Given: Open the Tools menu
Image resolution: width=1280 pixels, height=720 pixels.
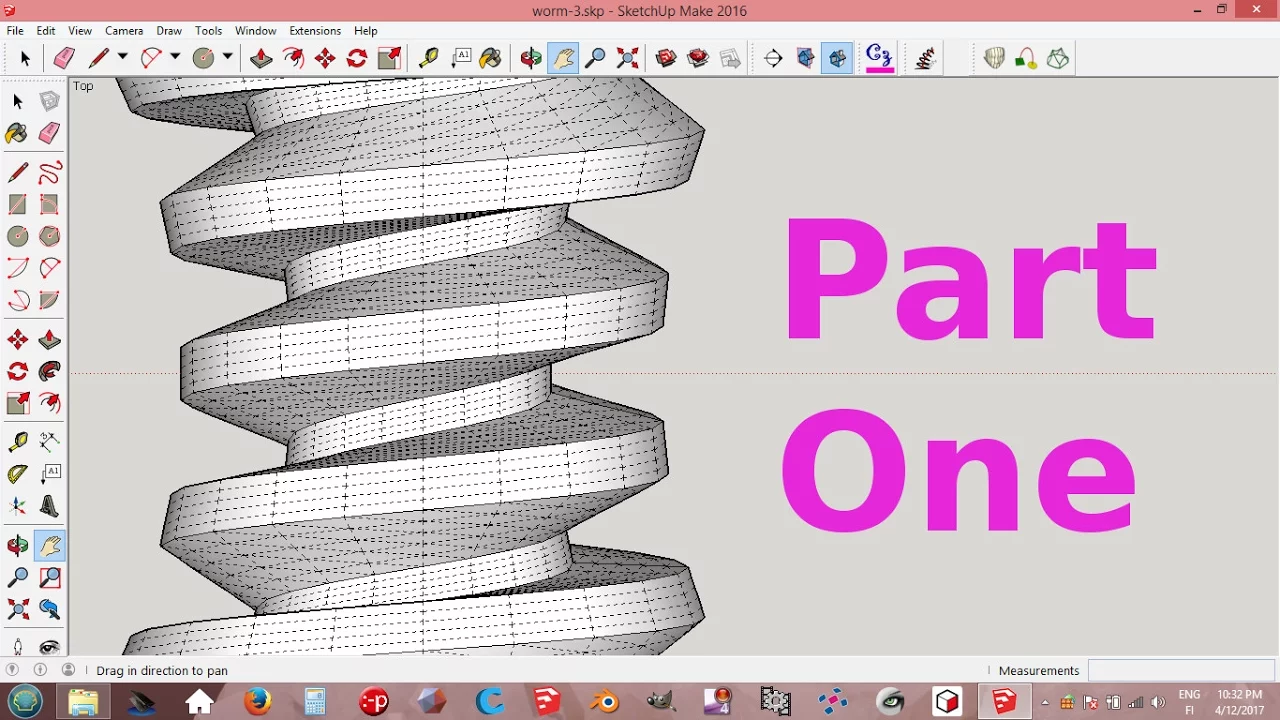Looking at the screenshot, I should coord(208,31).
